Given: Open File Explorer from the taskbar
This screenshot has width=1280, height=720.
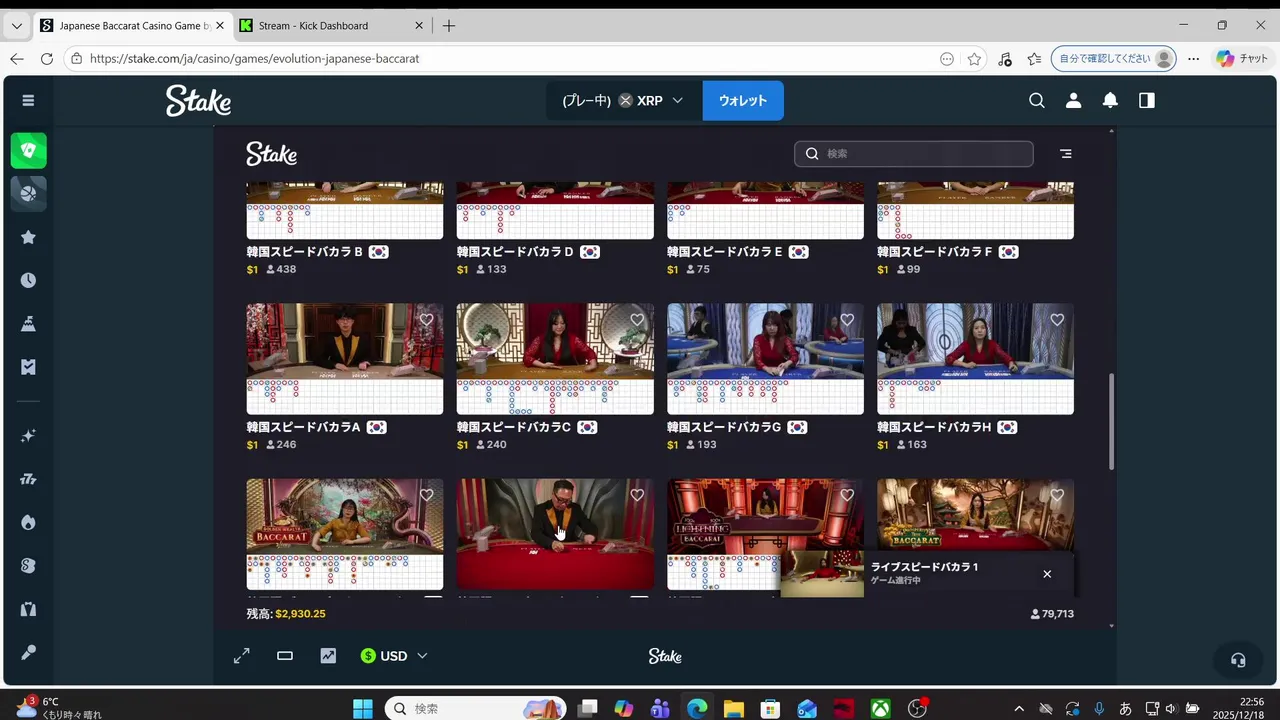Looking at the screenshot, I should click(x=733, y=709).
